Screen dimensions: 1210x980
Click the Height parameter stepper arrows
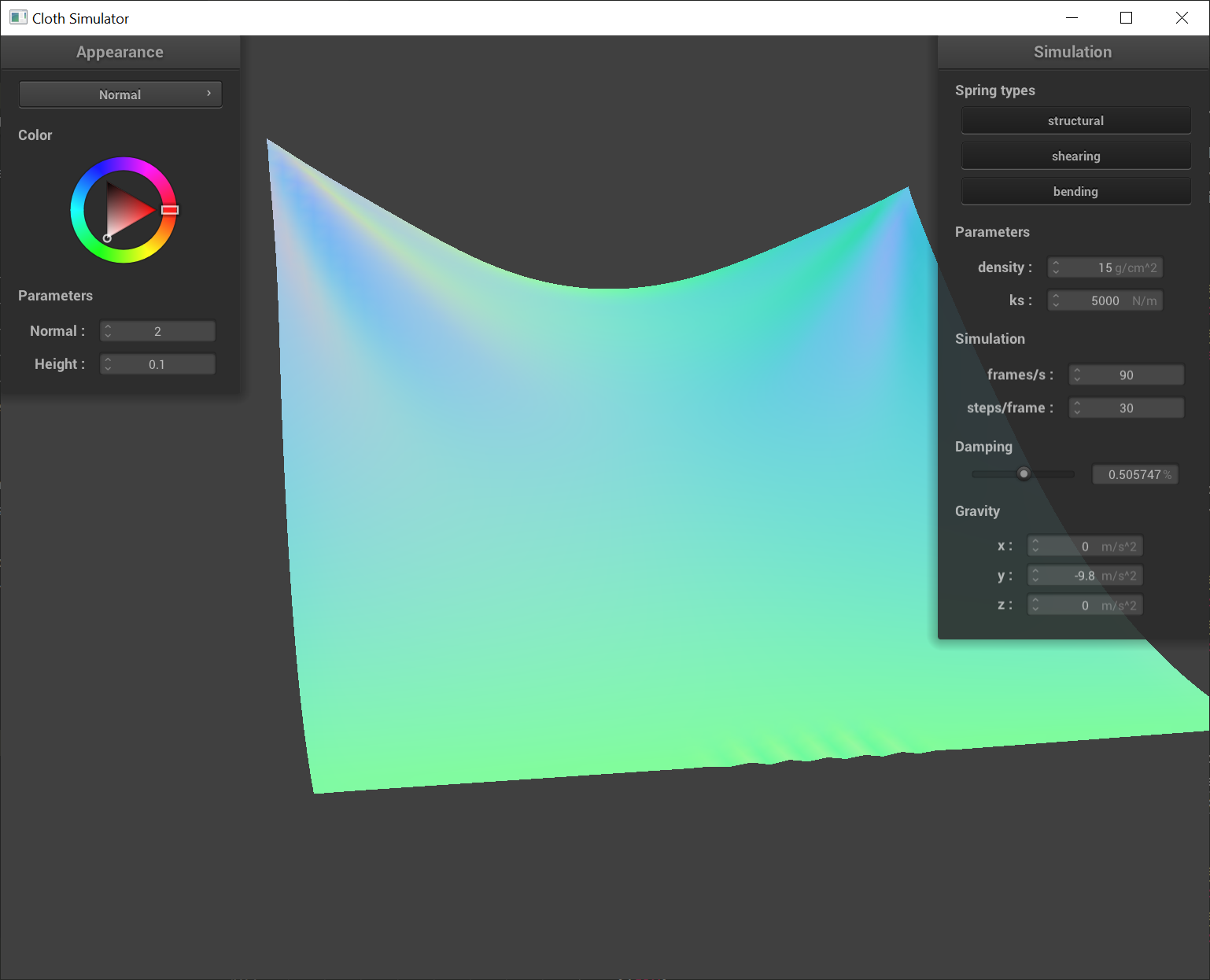[109, 364]
